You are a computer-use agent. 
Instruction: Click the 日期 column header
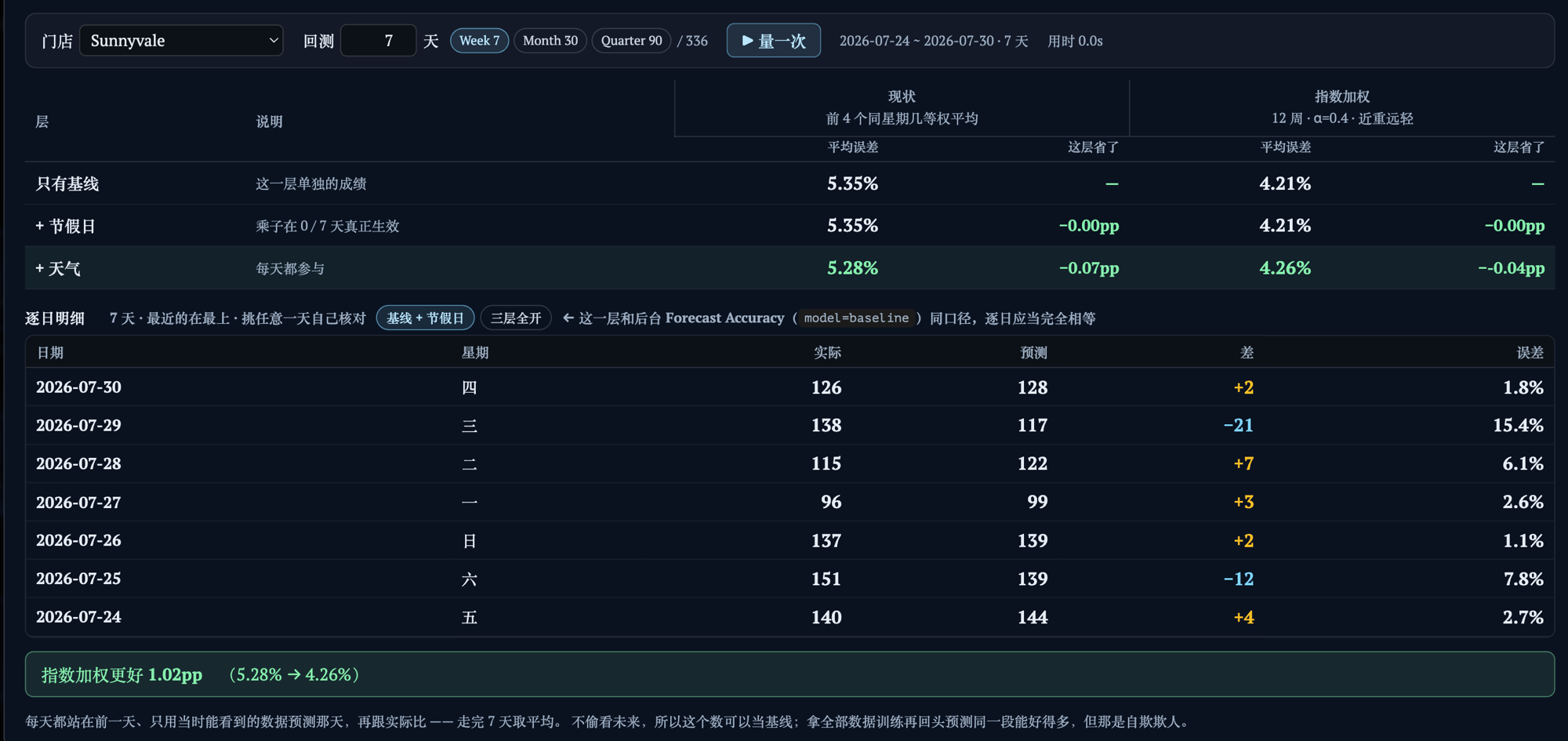pyautogui.click(x=50, y=352)
